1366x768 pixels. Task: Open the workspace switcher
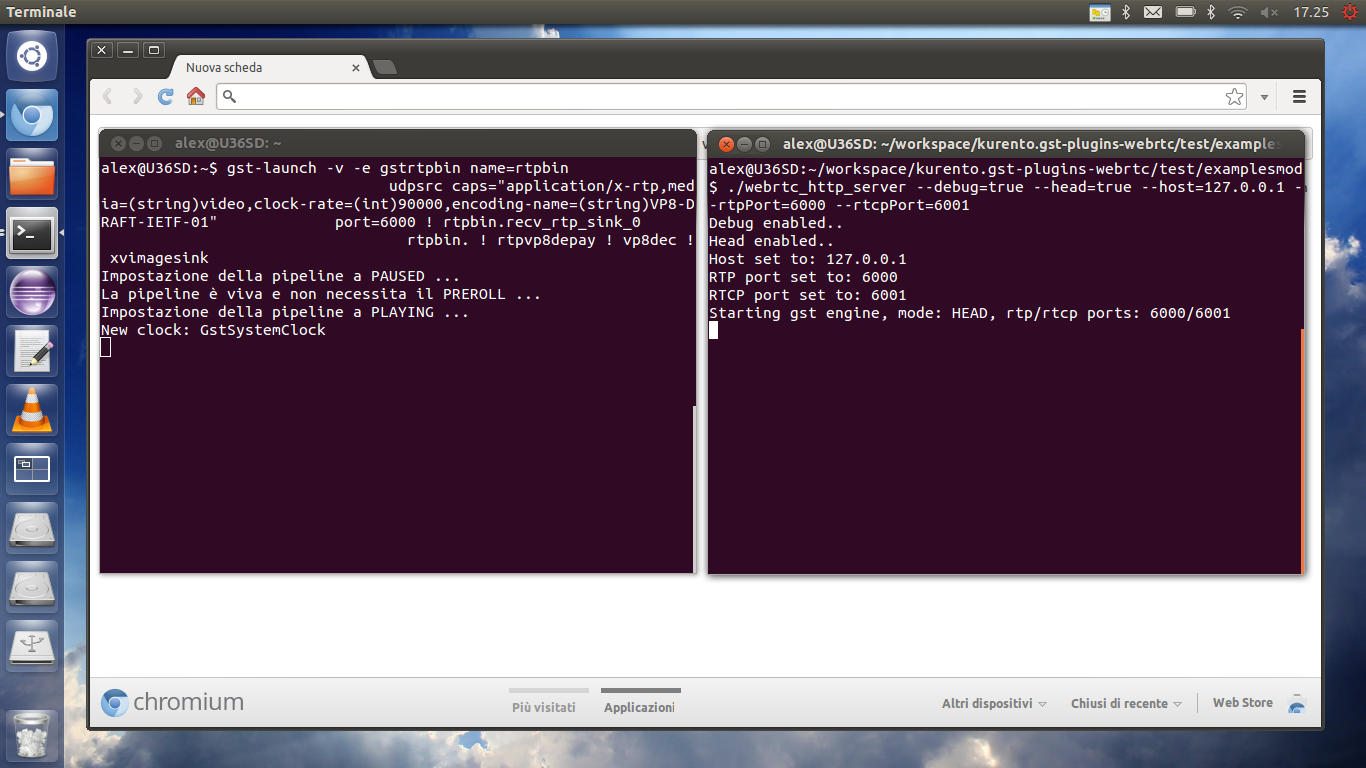[32, 469]
